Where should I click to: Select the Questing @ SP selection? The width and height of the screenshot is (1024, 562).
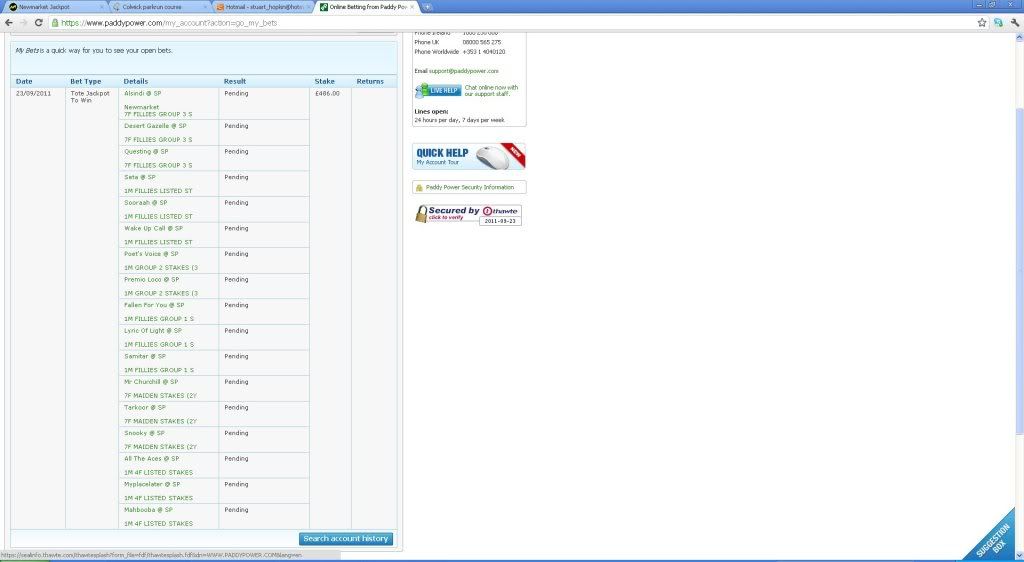146,151
